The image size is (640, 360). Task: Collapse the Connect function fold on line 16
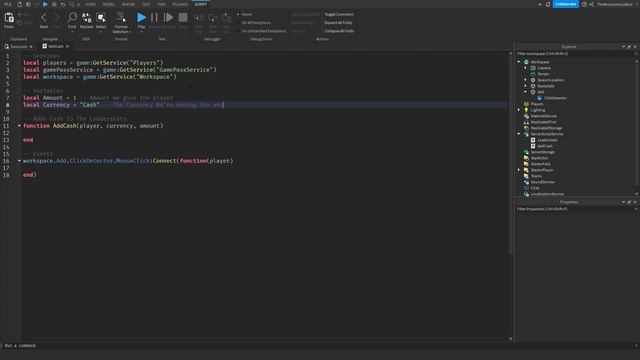click(19, 161)
